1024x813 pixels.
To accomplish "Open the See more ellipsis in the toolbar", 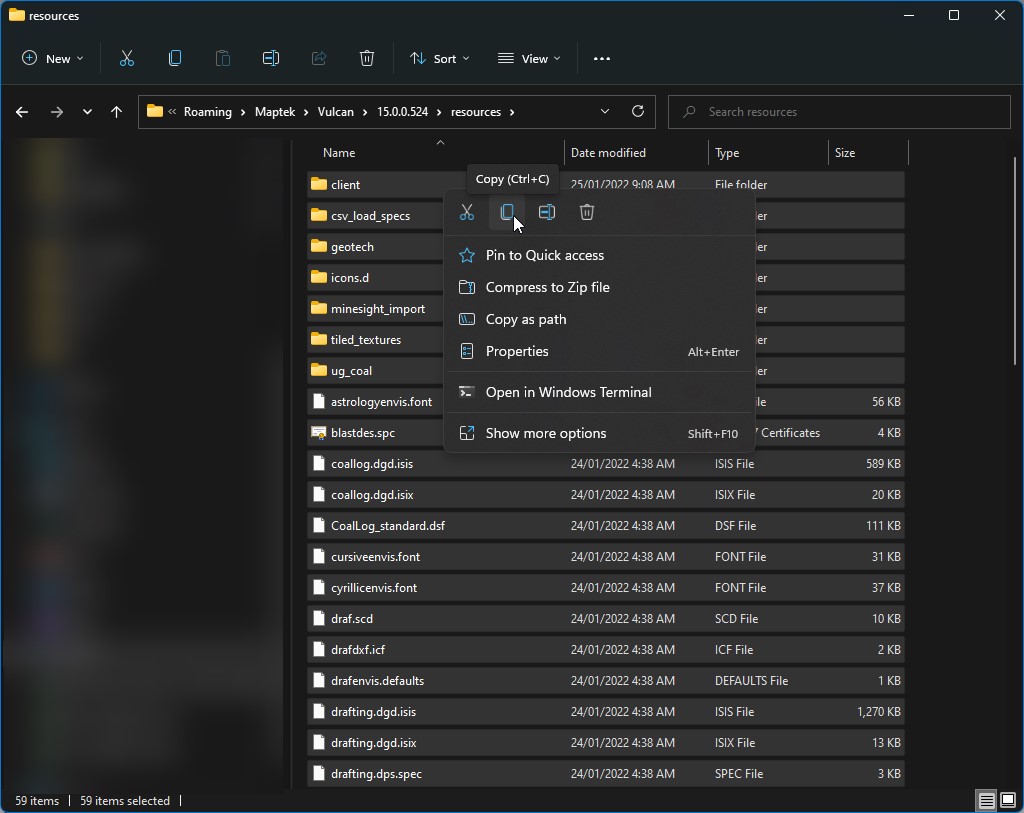I will [601, 59].
